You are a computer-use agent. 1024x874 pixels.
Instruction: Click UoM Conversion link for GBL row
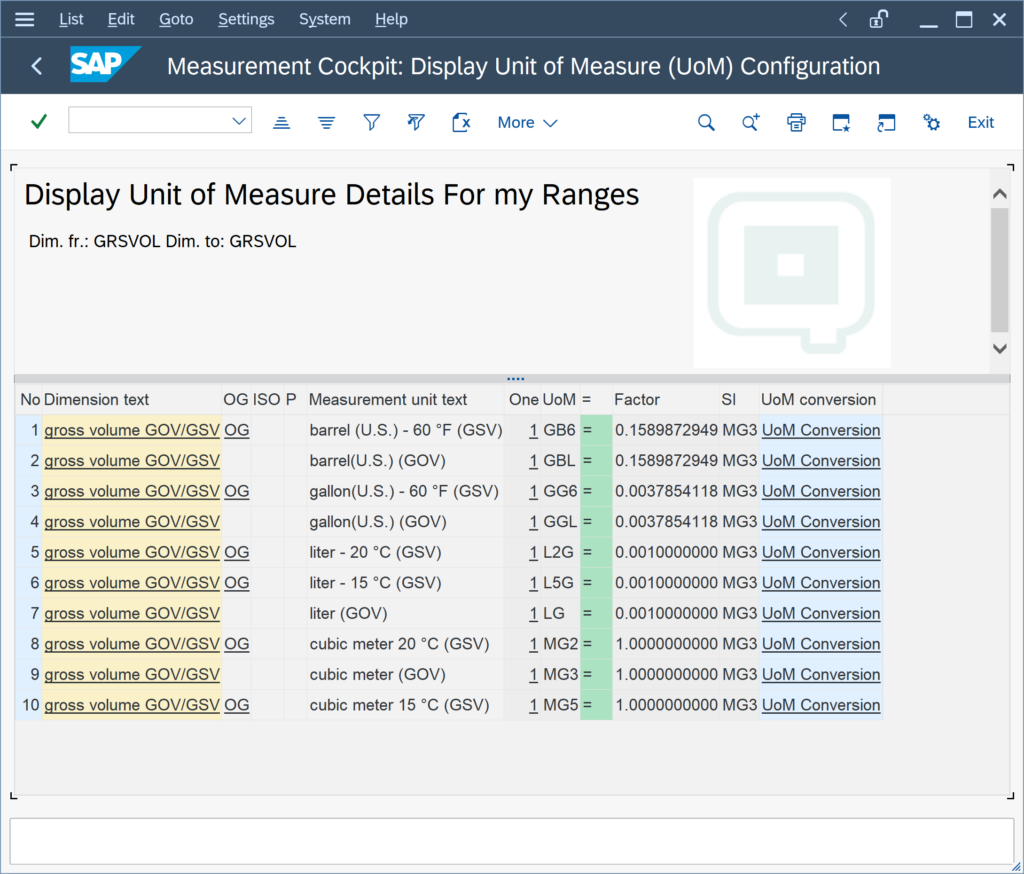tap(821, 461)
